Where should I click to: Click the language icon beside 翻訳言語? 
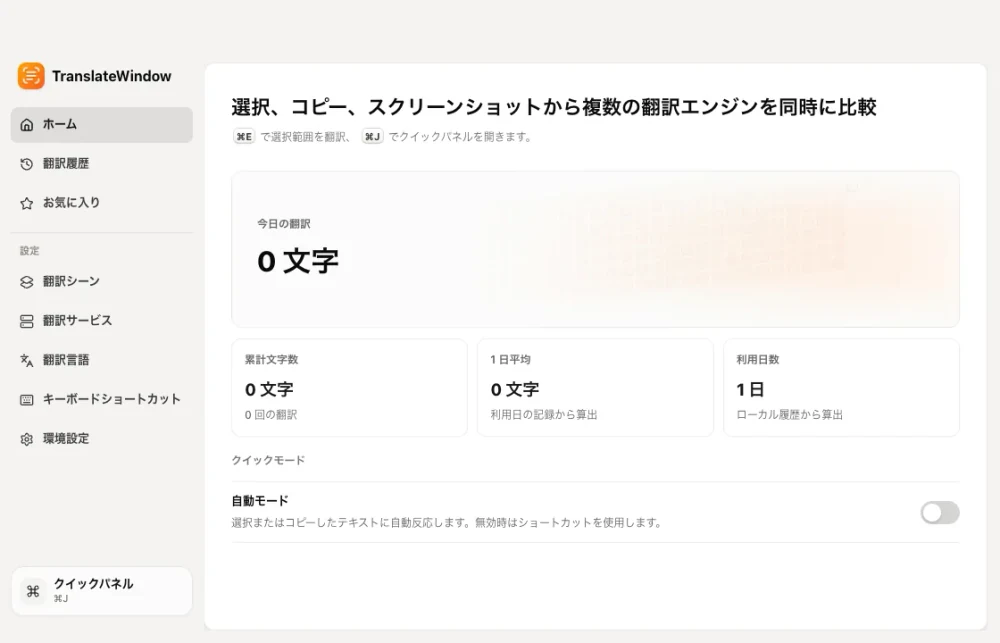(x=27, y=360)
